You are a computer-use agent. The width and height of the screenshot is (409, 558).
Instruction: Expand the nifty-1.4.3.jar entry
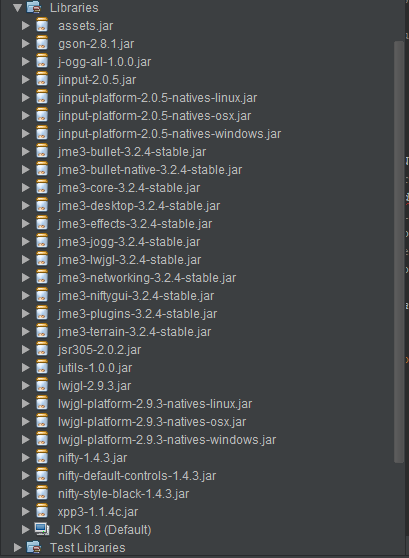coord(26,457)
